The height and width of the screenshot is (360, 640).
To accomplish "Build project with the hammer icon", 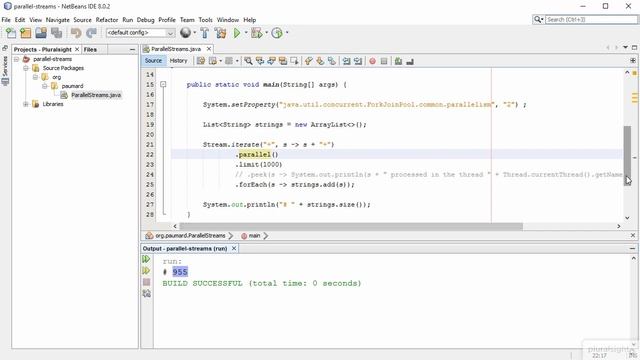I will tap(204, 33).
